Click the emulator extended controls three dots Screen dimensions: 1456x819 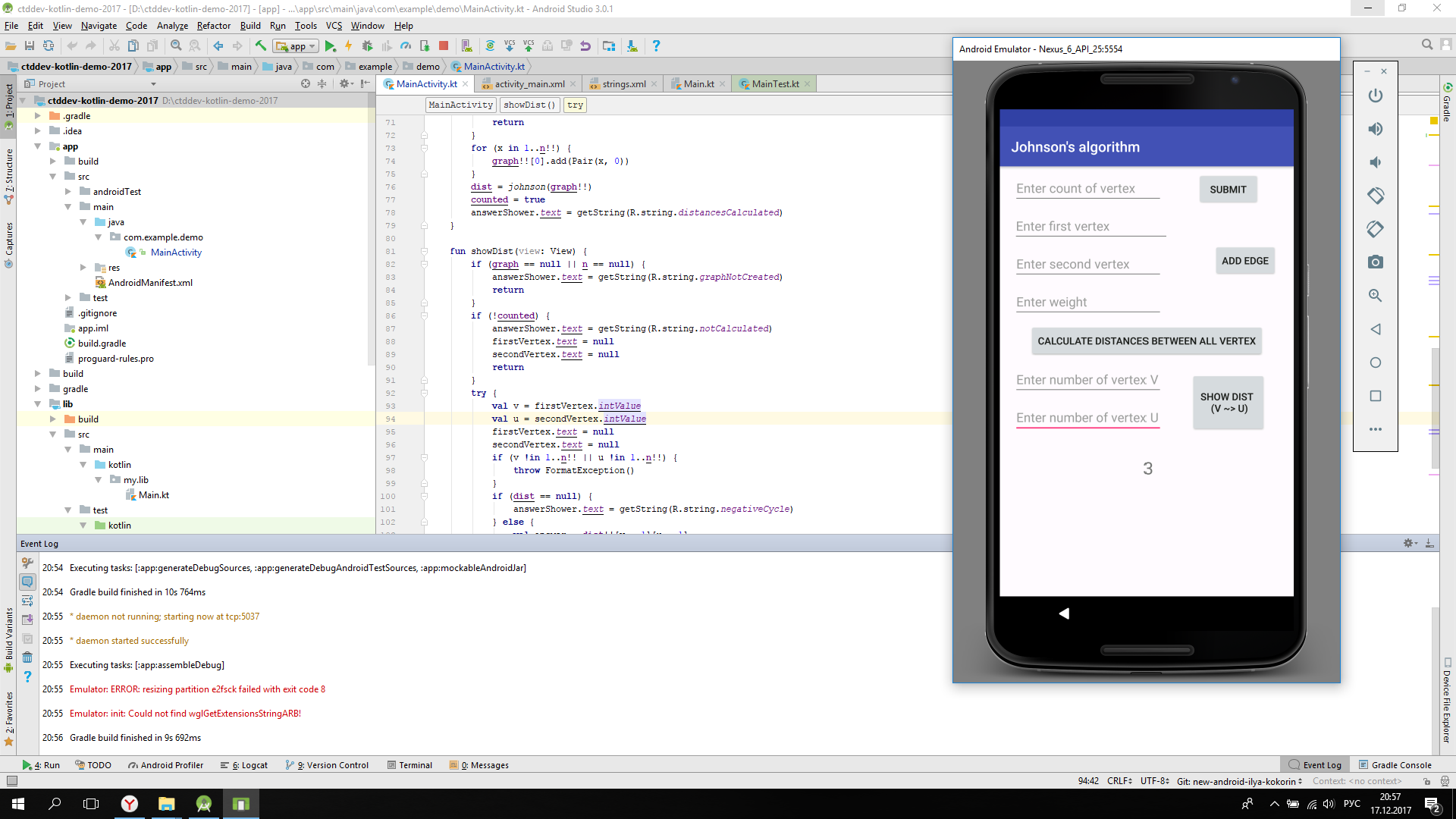pyautogui.click(x=1375, y=429)
